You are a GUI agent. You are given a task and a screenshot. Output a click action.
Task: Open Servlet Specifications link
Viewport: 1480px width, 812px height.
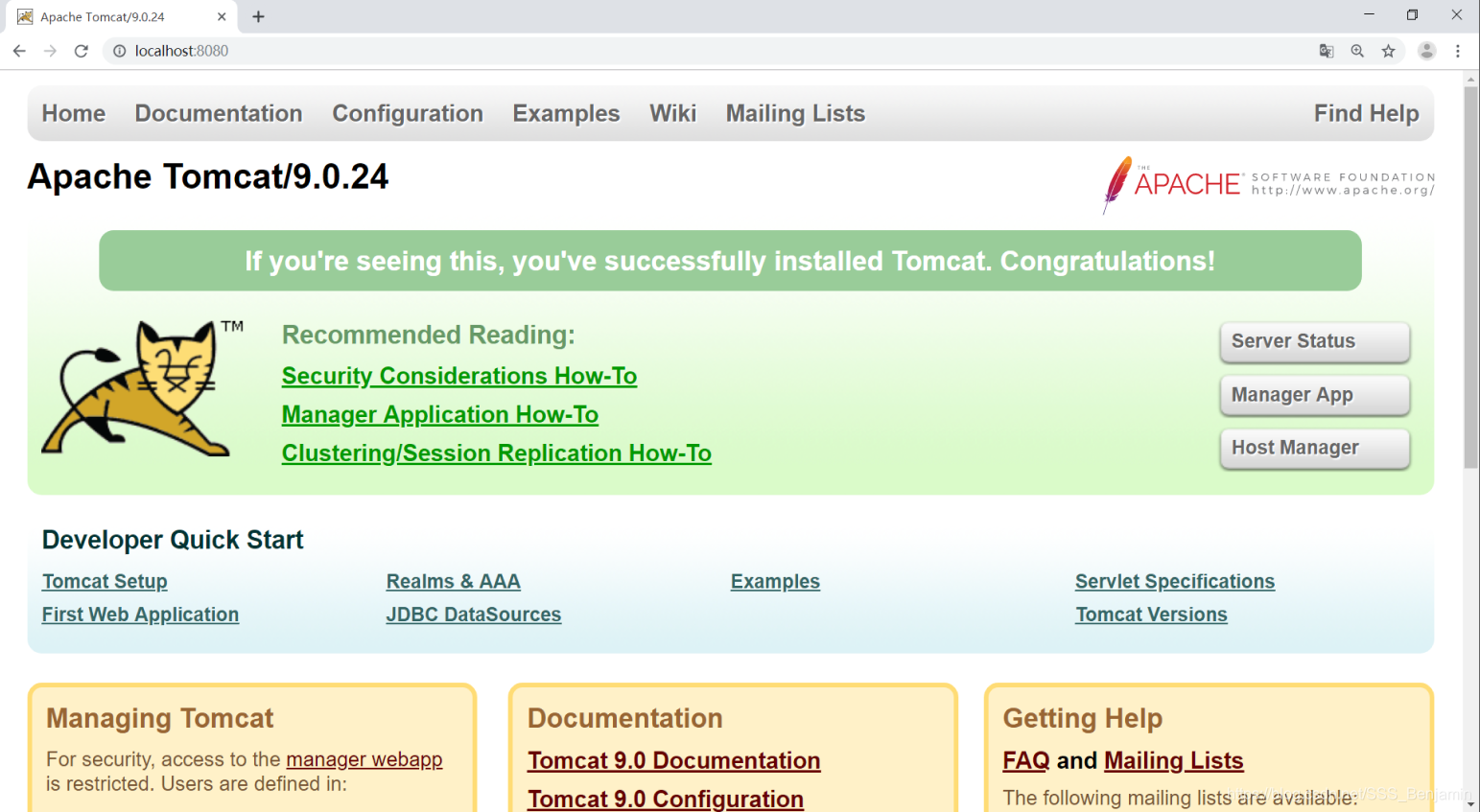pyautogui.click(x=1175, y=581)
